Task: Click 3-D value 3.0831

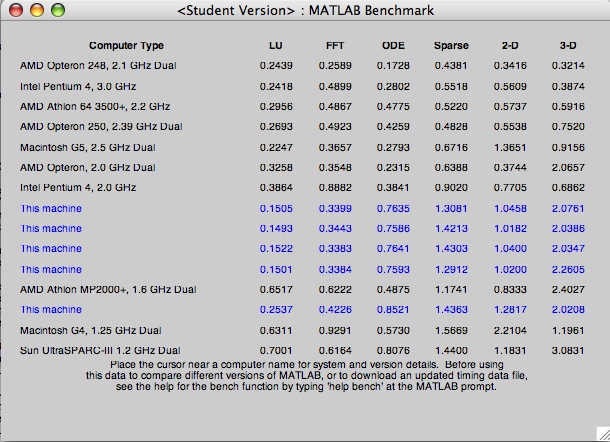Action: (568, 351)
